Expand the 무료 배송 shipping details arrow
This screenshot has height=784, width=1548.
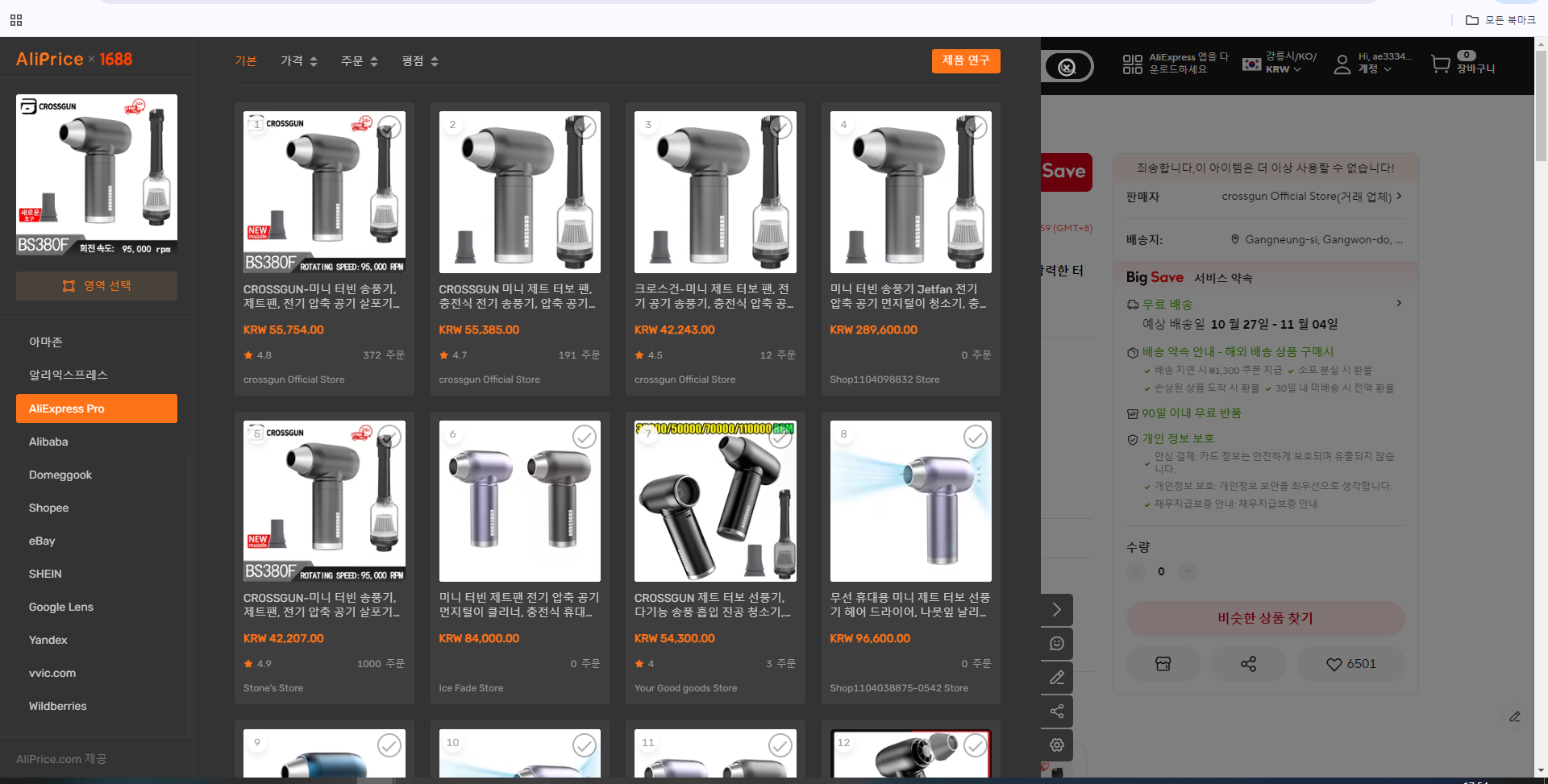tap(1399, 303)
